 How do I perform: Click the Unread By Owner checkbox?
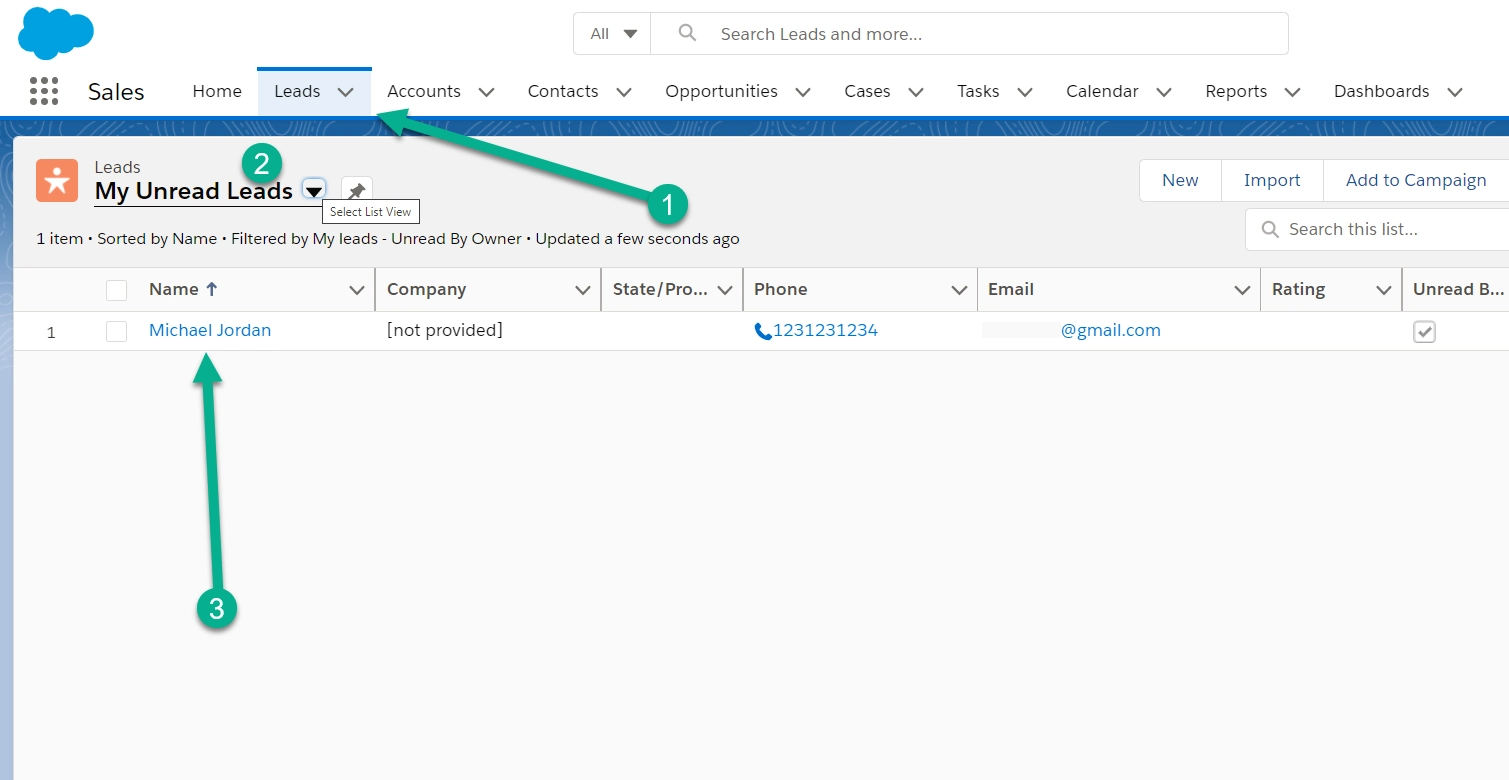point(1424,331)
